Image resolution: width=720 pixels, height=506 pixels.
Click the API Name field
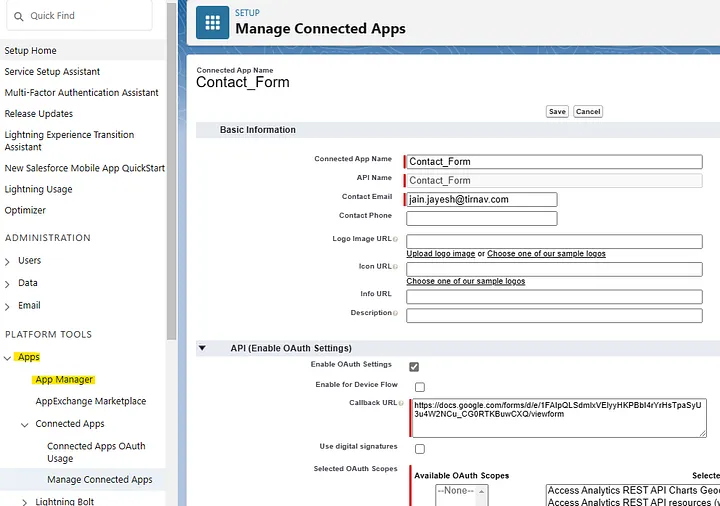[x=554, y=180]
